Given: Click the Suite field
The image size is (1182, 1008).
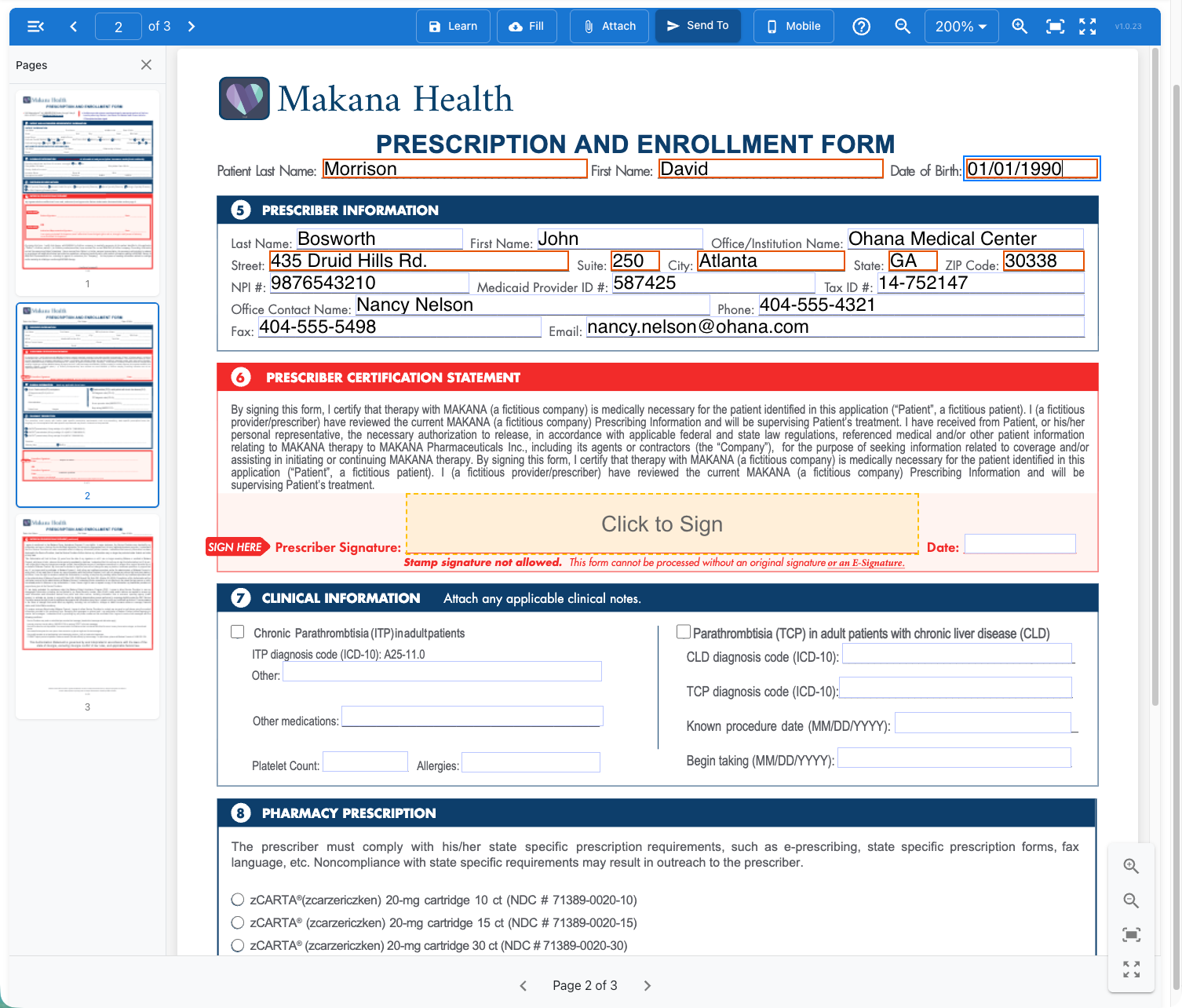Looking at the screenshot, I should click(635, 261).
